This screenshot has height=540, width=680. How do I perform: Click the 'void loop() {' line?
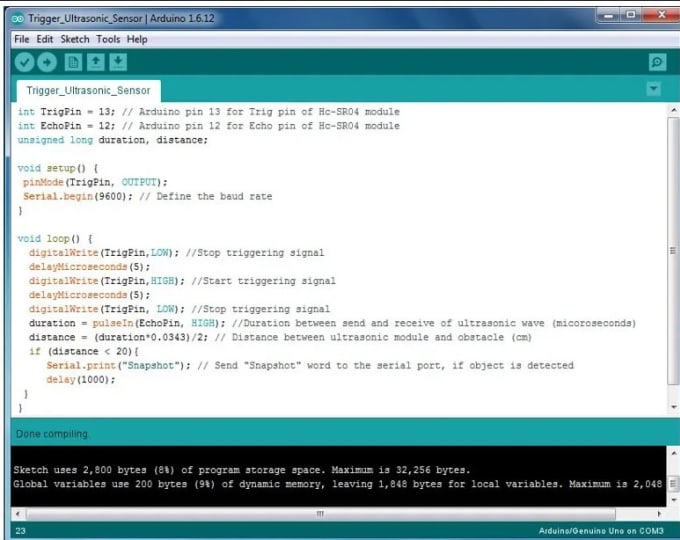click(x=55, y=239)
